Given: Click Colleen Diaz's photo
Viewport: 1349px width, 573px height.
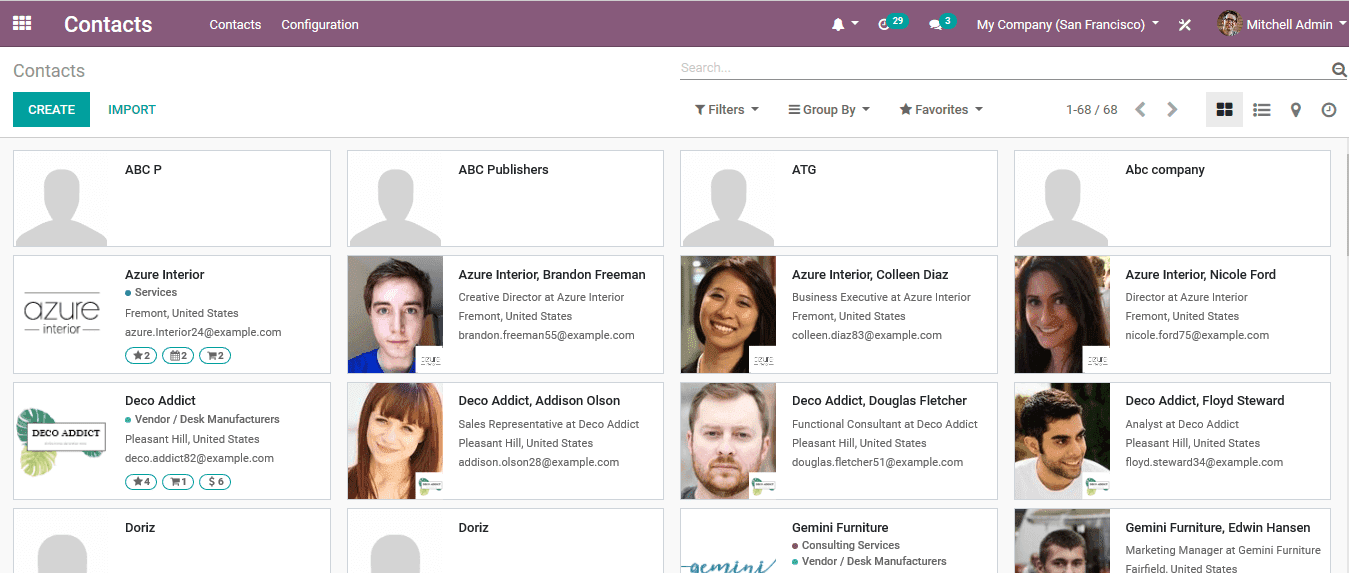Looking at the screenshot, I should pos(728,314).
